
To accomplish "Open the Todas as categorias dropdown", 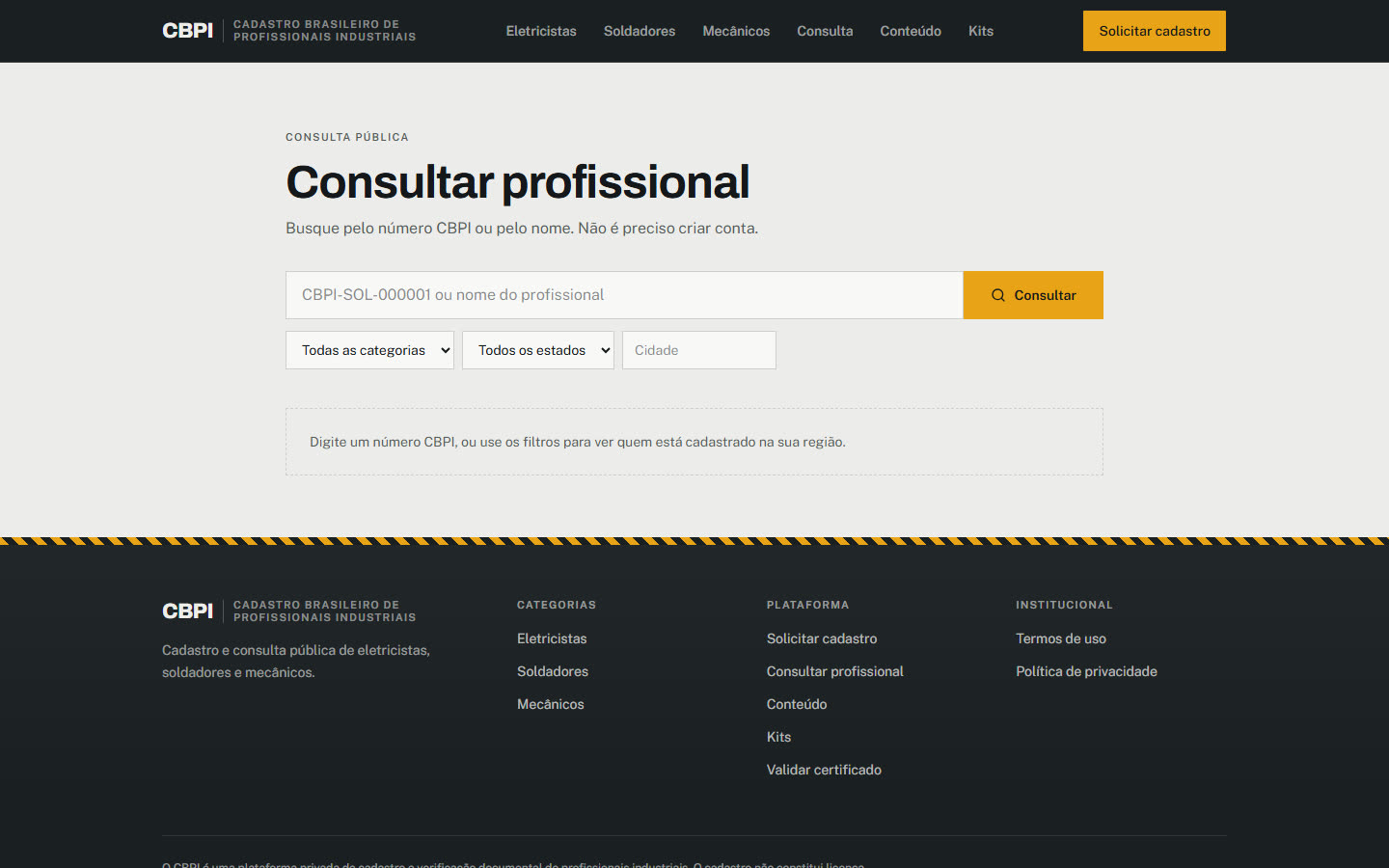I will [369, 350].
